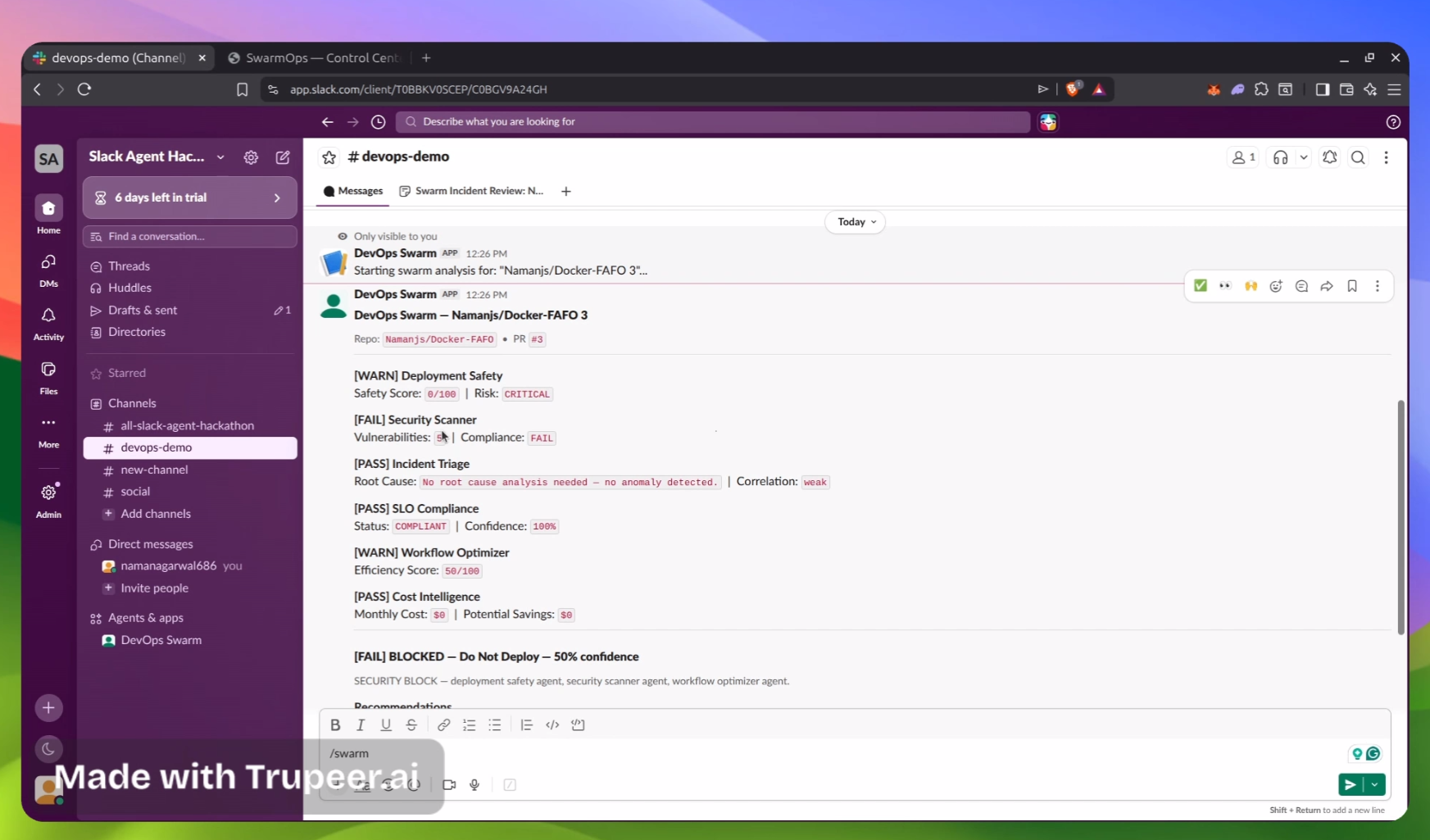Open the Activity bell in left rail
1430x840 pixels.
click(x=48, y=323)
